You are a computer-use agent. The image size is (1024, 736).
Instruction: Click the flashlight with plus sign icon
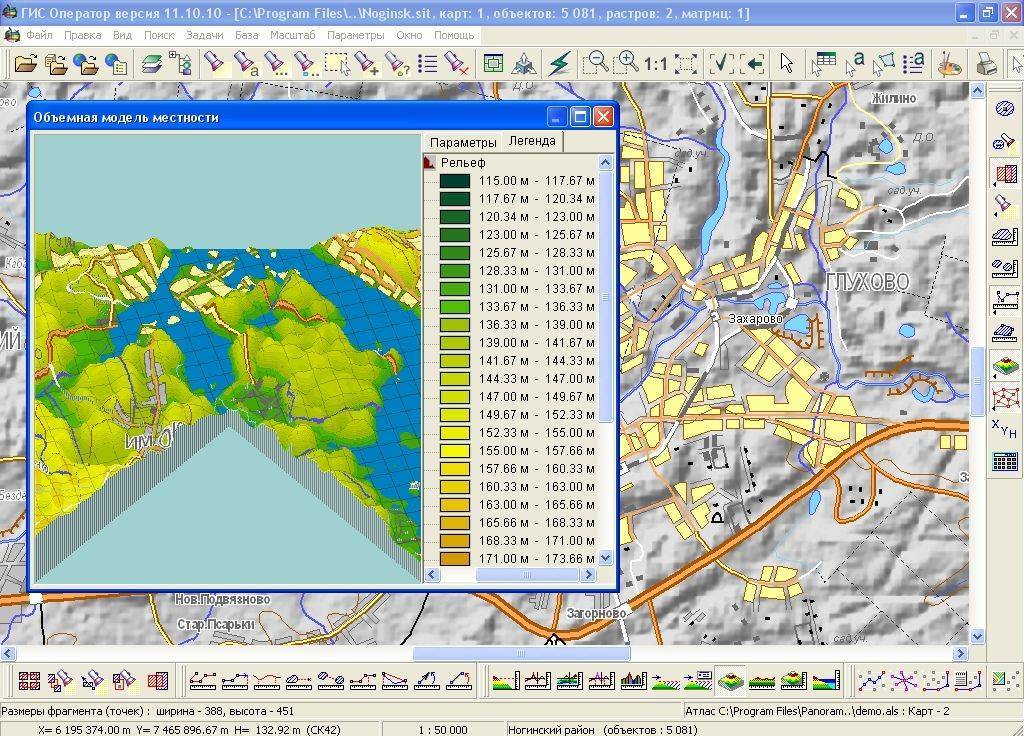(366, 63)
